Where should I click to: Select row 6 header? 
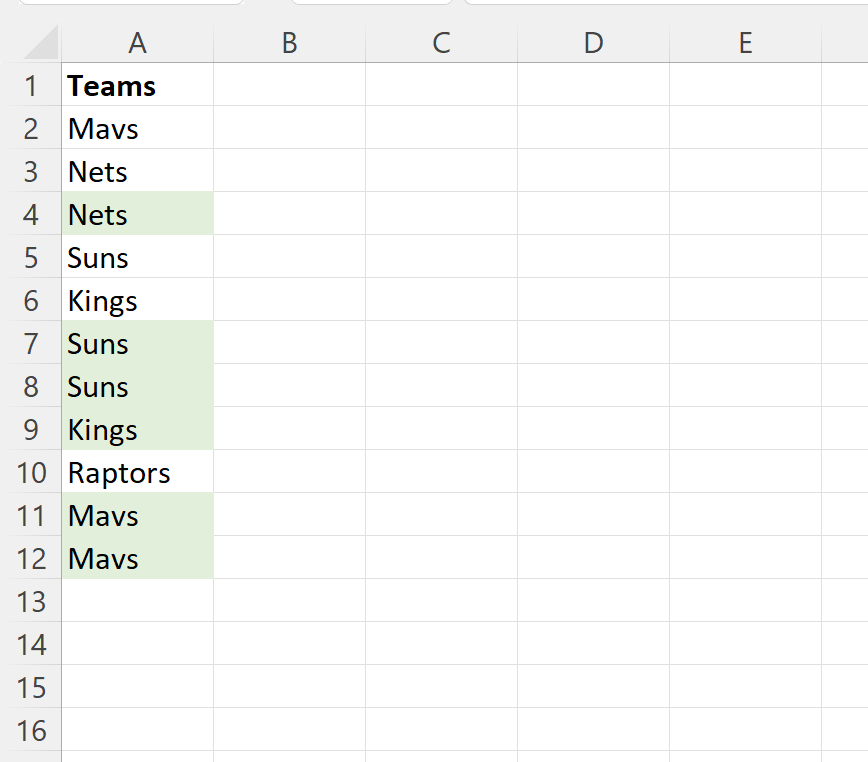point(30,299)
